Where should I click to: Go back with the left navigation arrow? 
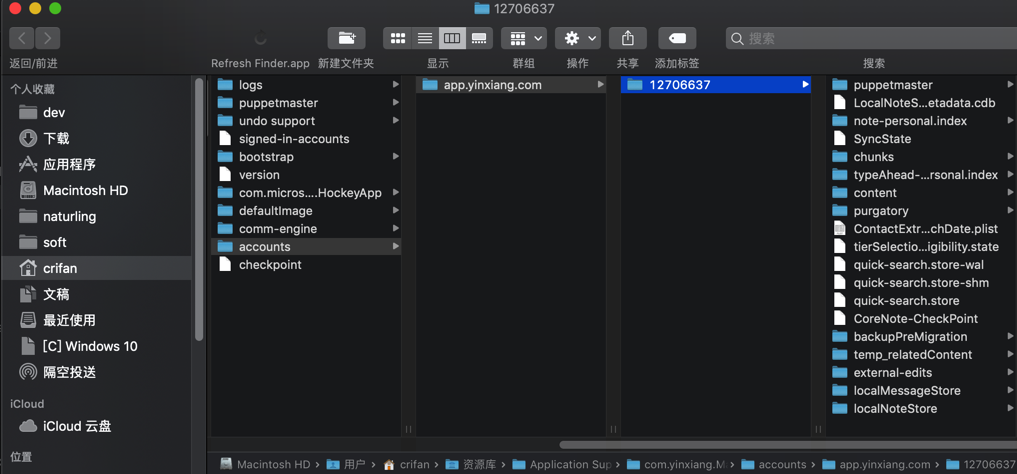click(21, 38)
